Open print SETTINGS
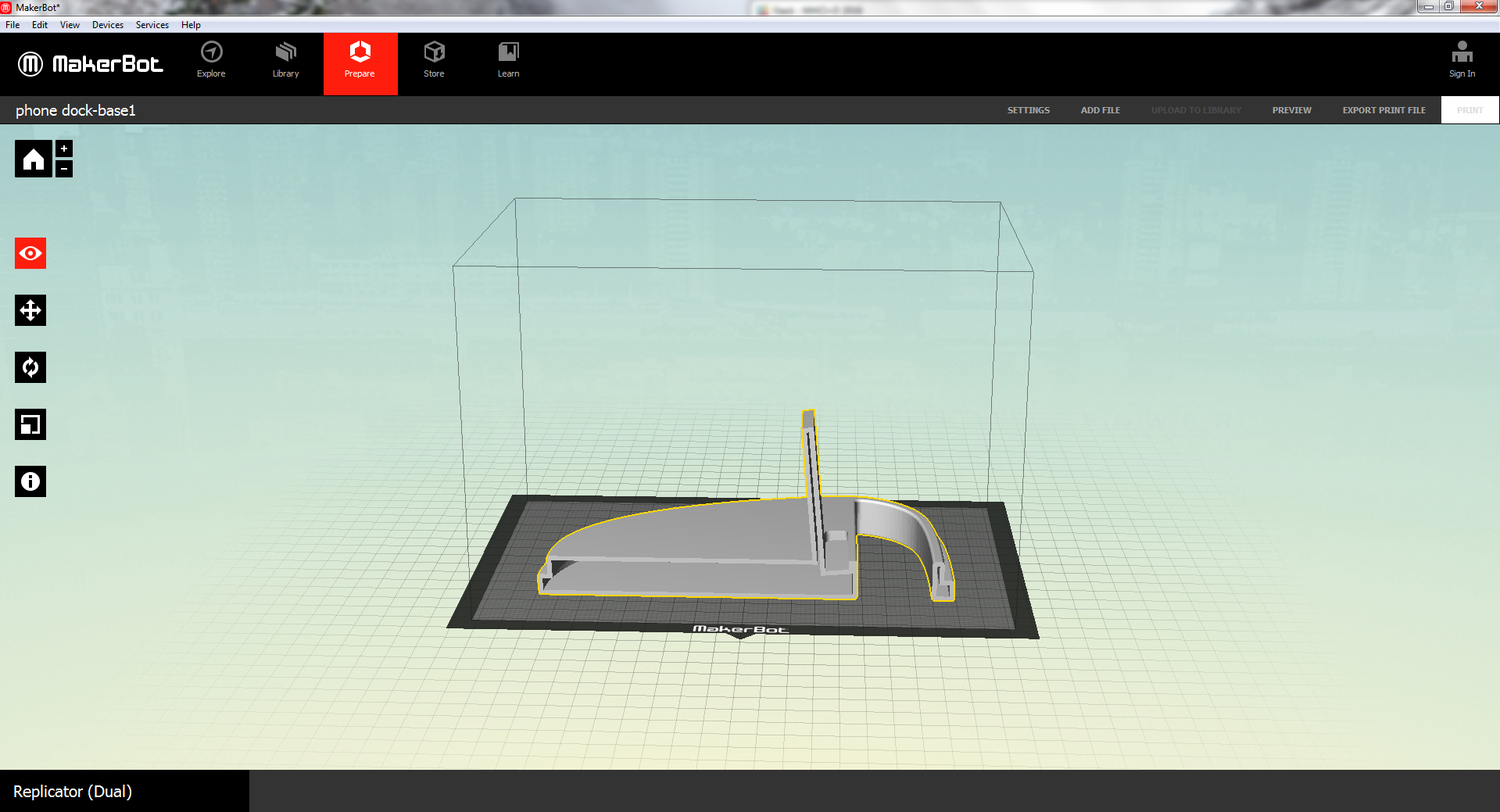Image resolution: width=1500 pixels, height=812 pixels. [1029, 110]
